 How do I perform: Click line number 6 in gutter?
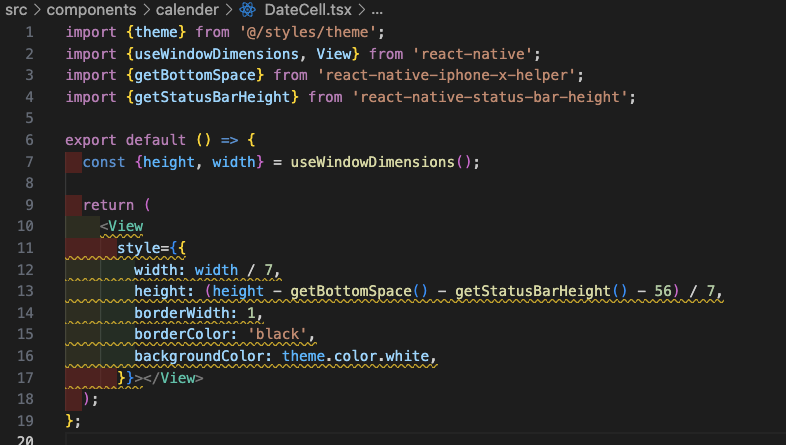tap(30, 140)
